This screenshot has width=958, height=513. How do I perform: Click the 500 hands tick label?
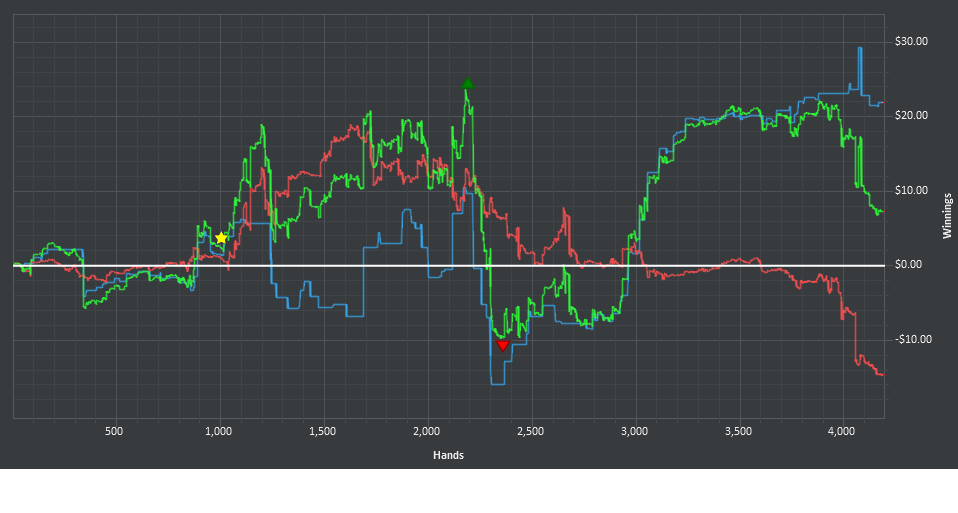coord(114,431)
